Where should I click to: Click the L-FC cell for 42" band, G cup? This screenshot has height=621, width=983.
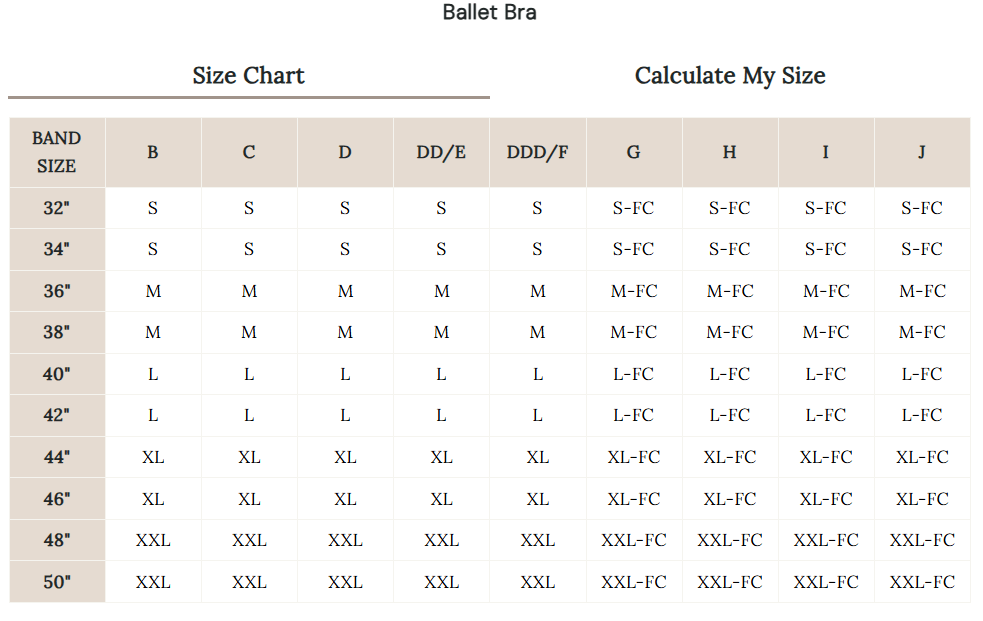[633, 415]
